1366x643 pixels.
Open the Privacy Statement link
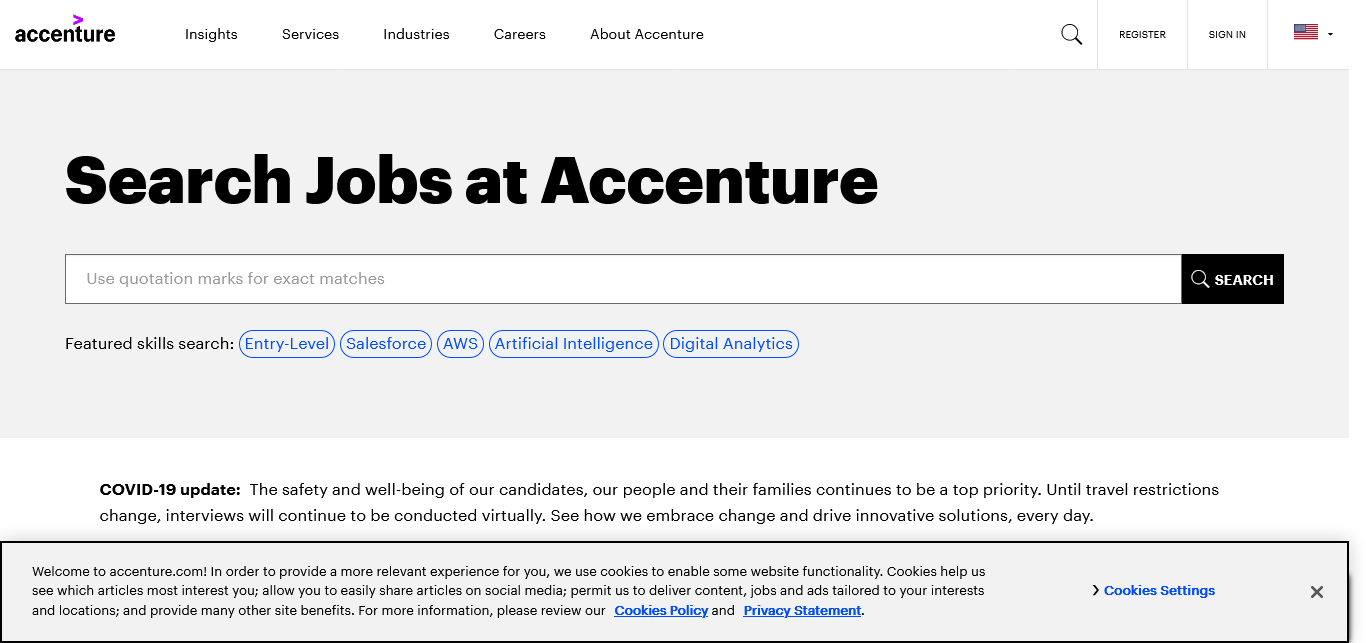(802, 611)
